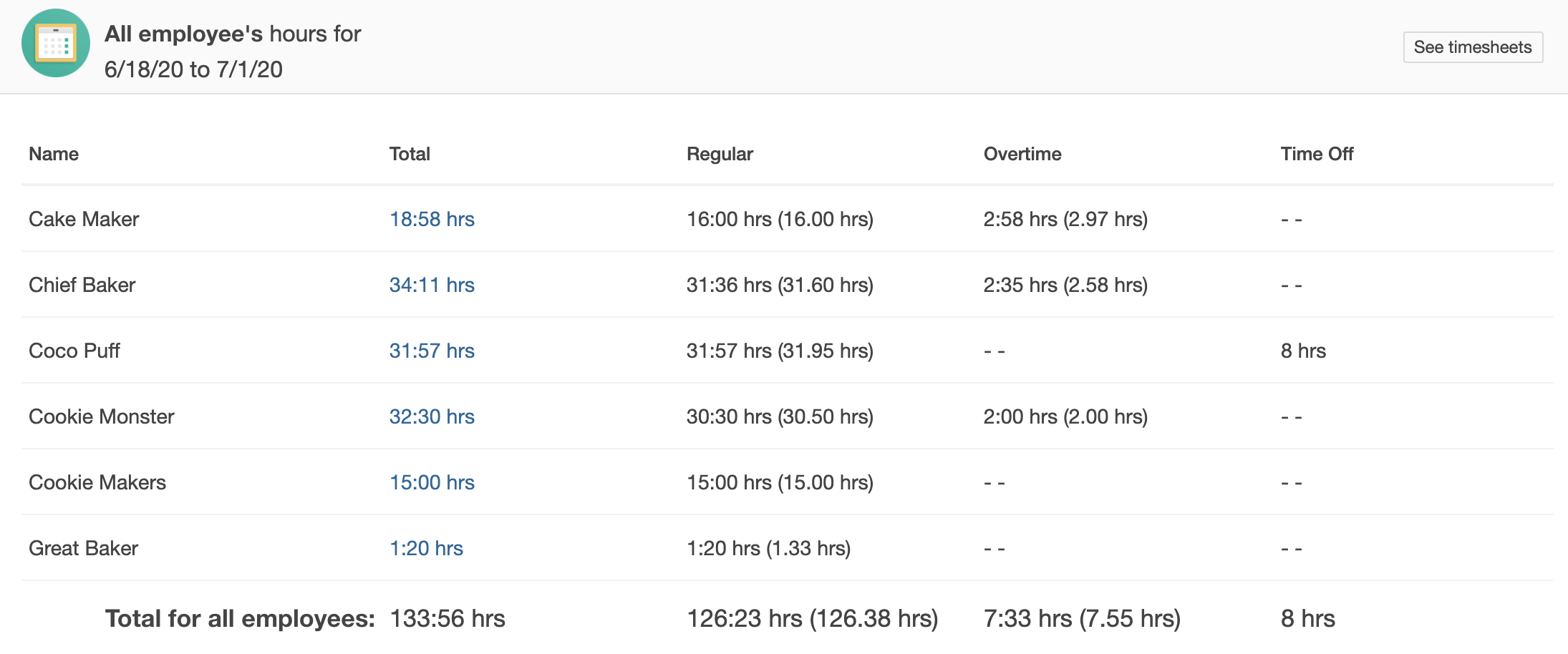Select the Cake Maker employee name
Viewport: 1568px width, 654px height.
pyautogui.click(x=84, y=219)
